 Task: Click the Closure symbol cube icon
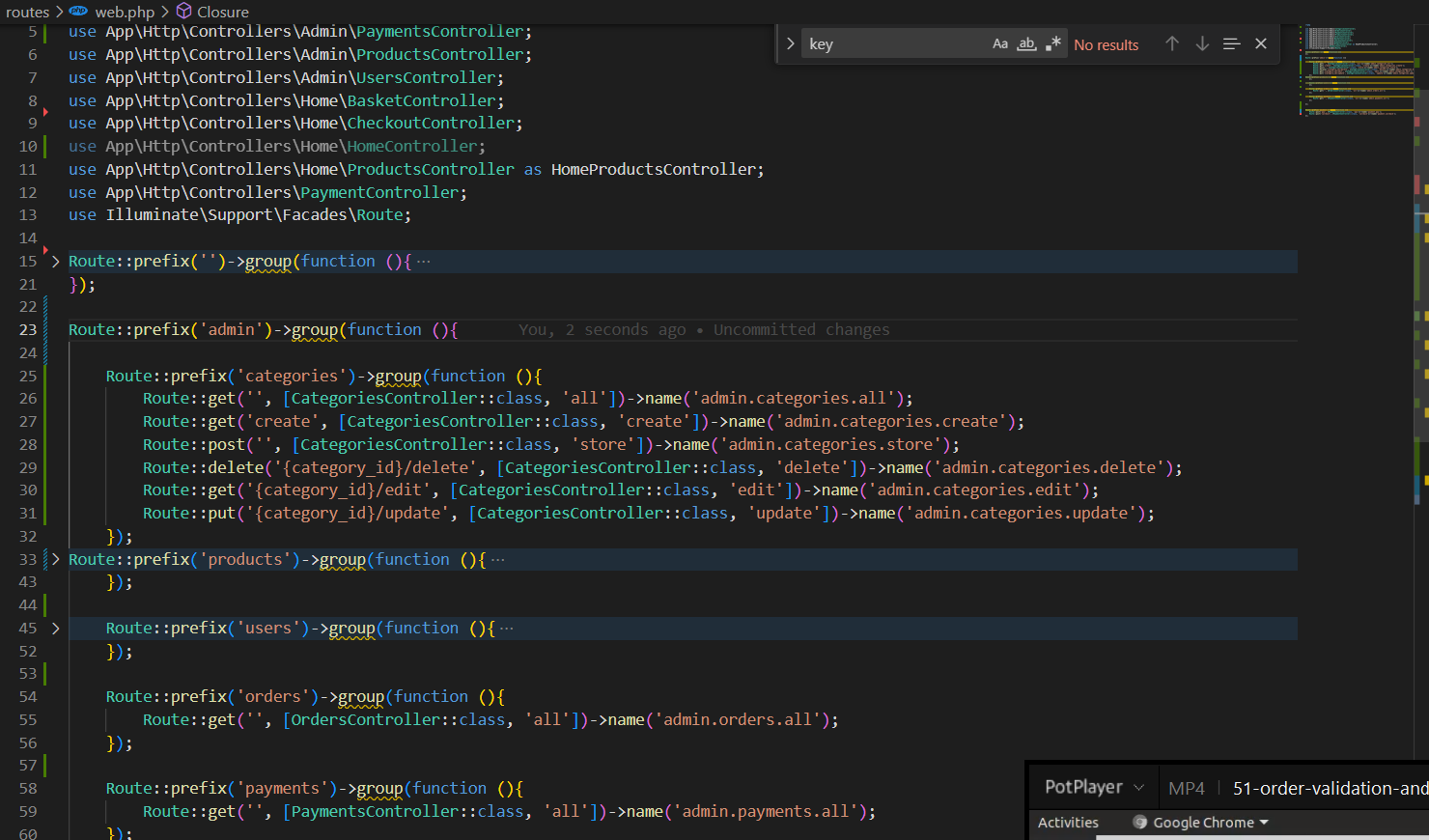183,12
